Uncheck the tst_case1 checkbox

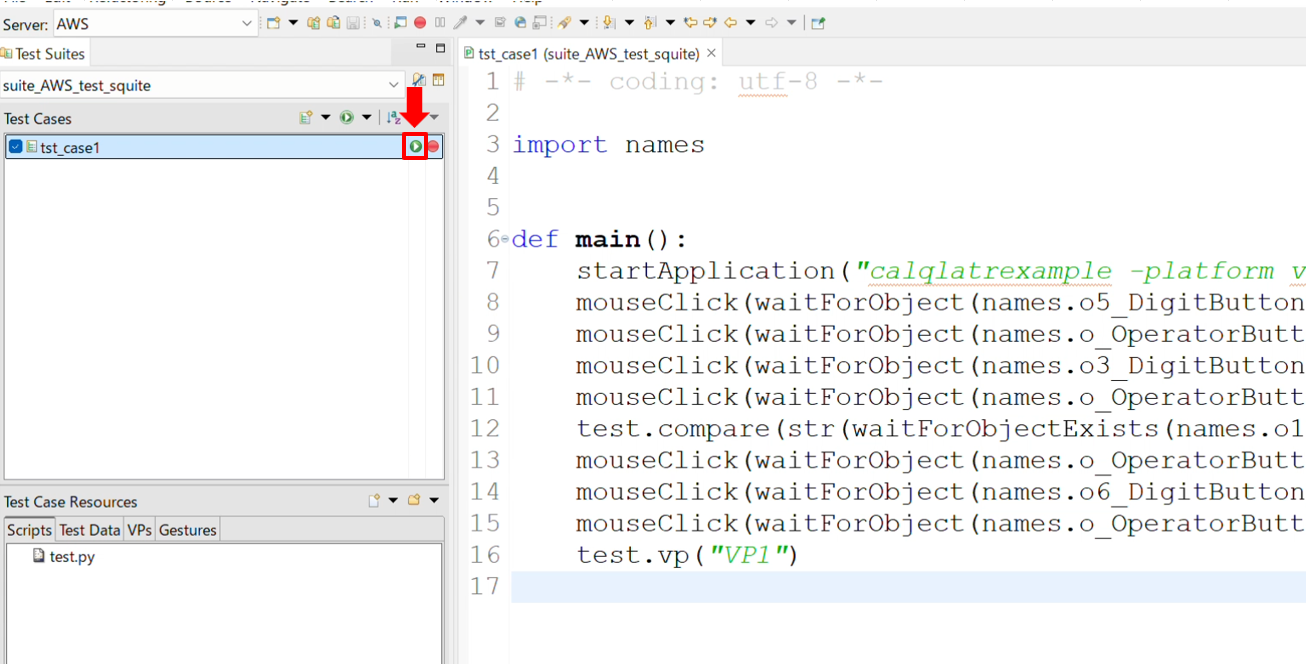point(15,147)
